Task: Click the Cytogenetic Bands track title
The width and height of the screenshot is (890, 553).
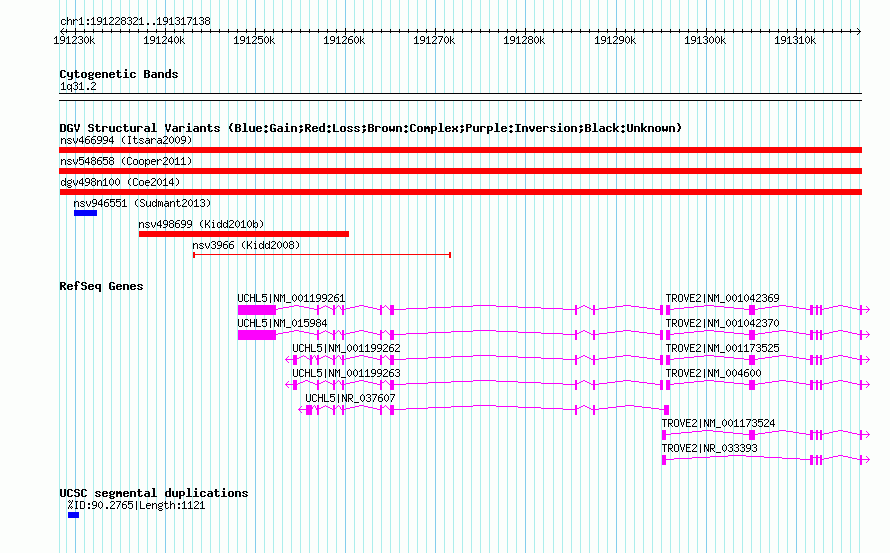Action: pos(119,74)
